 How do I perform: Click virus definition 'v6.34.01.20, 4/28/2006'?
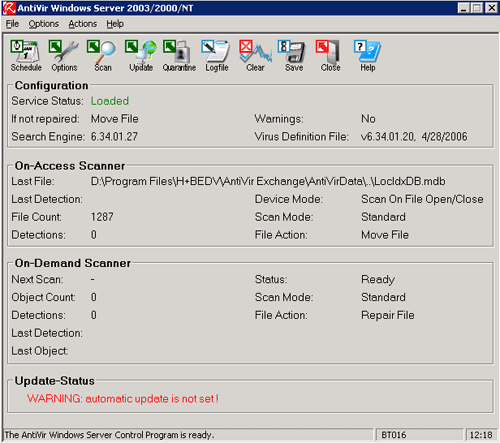[414, 137]
